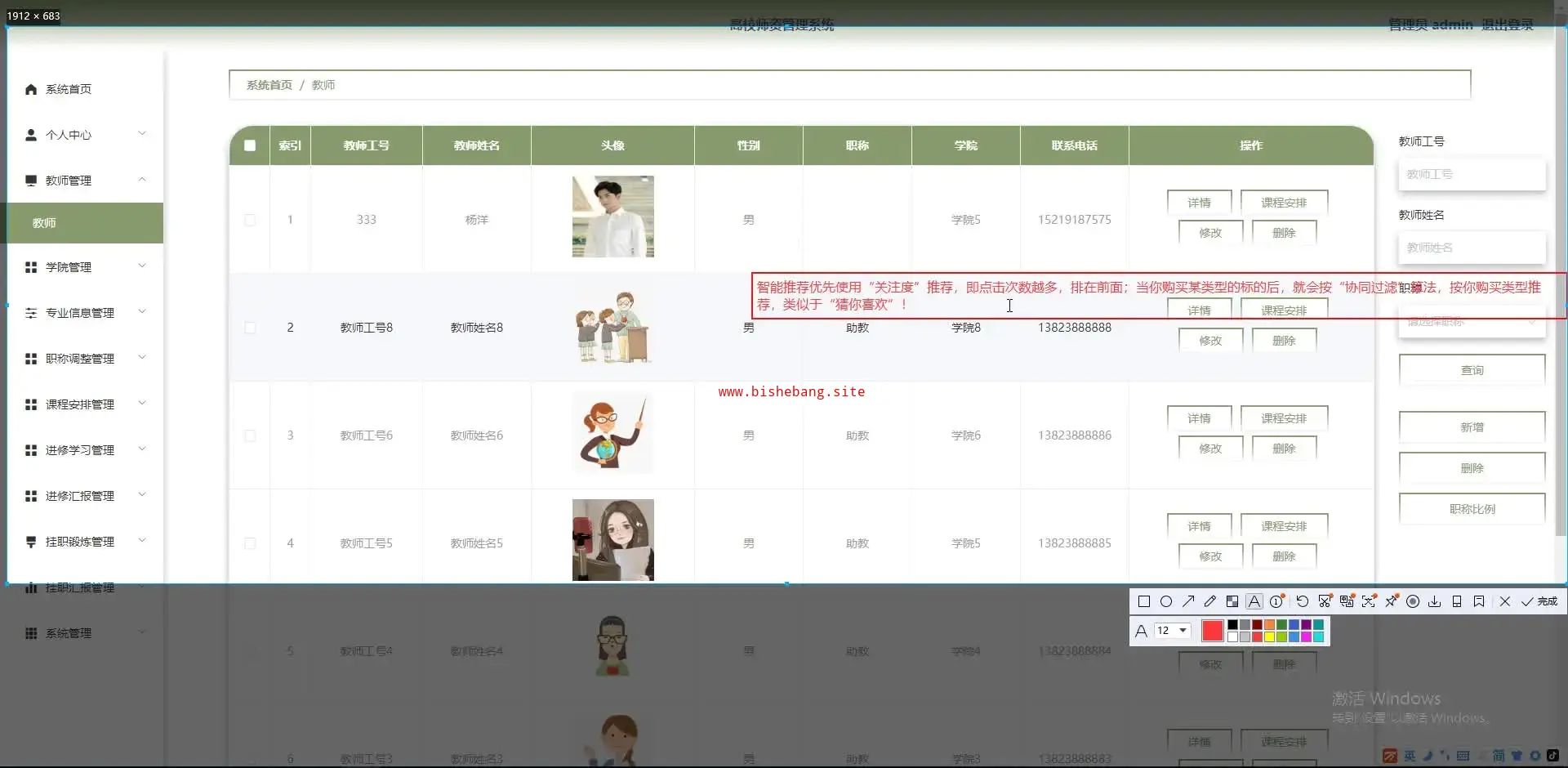Click the 教师工号 search input field
The height and width of the screenshot is (768, 1568).
(1472, 174)
